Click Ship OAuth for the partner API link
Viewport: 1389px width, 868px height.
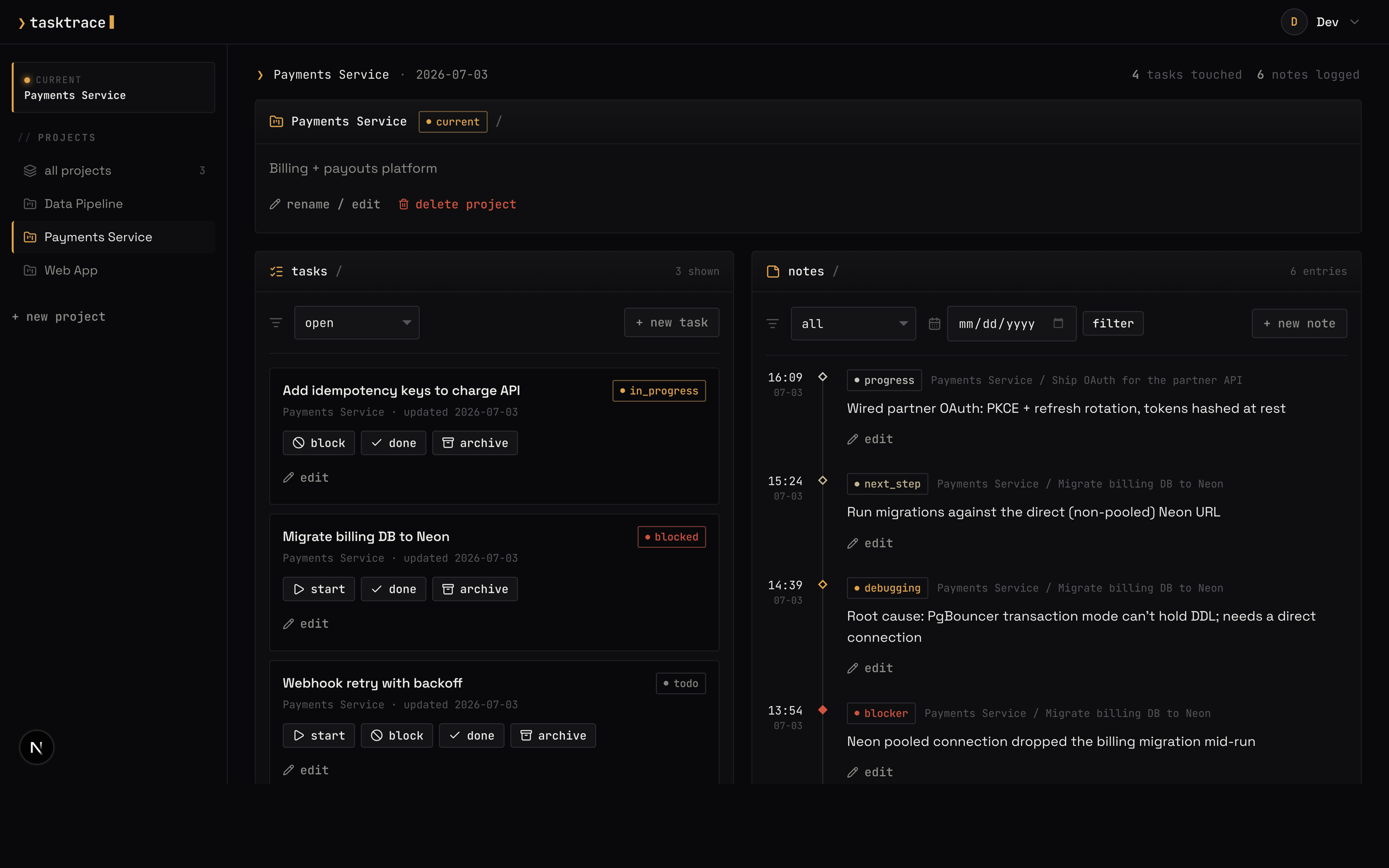pyautogui.click(x=1147, y=380)
